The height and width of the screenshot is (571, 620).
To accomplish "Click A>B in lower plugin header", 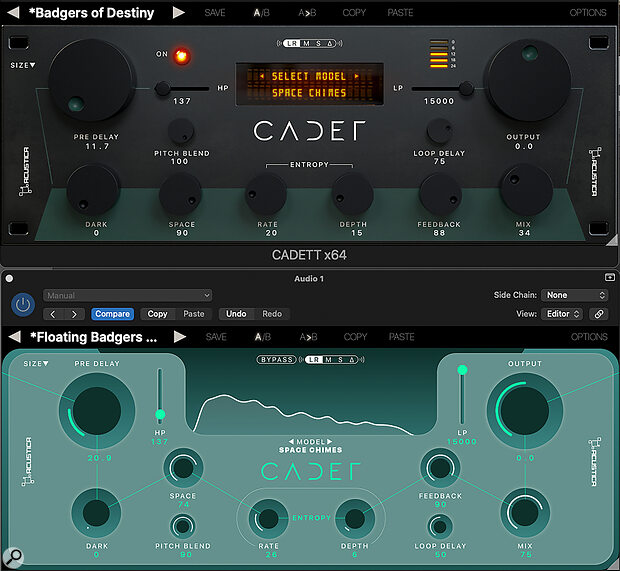I will [x=308, y=337].
